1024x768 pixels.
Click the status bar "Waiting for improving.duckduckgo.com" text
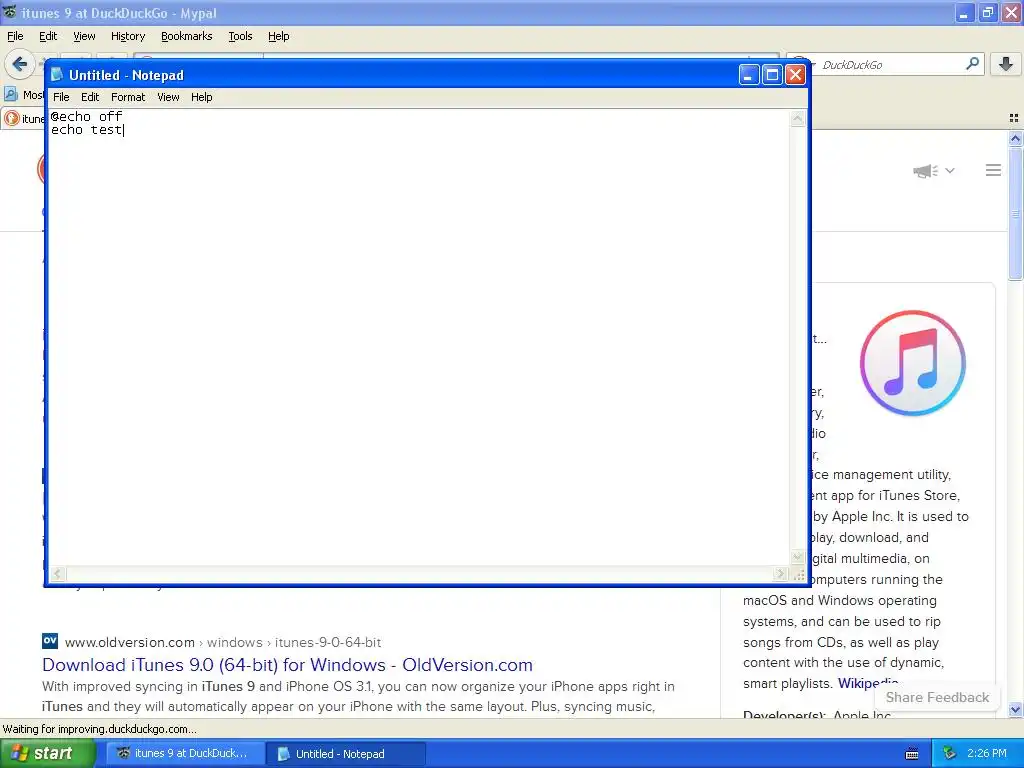99,729
